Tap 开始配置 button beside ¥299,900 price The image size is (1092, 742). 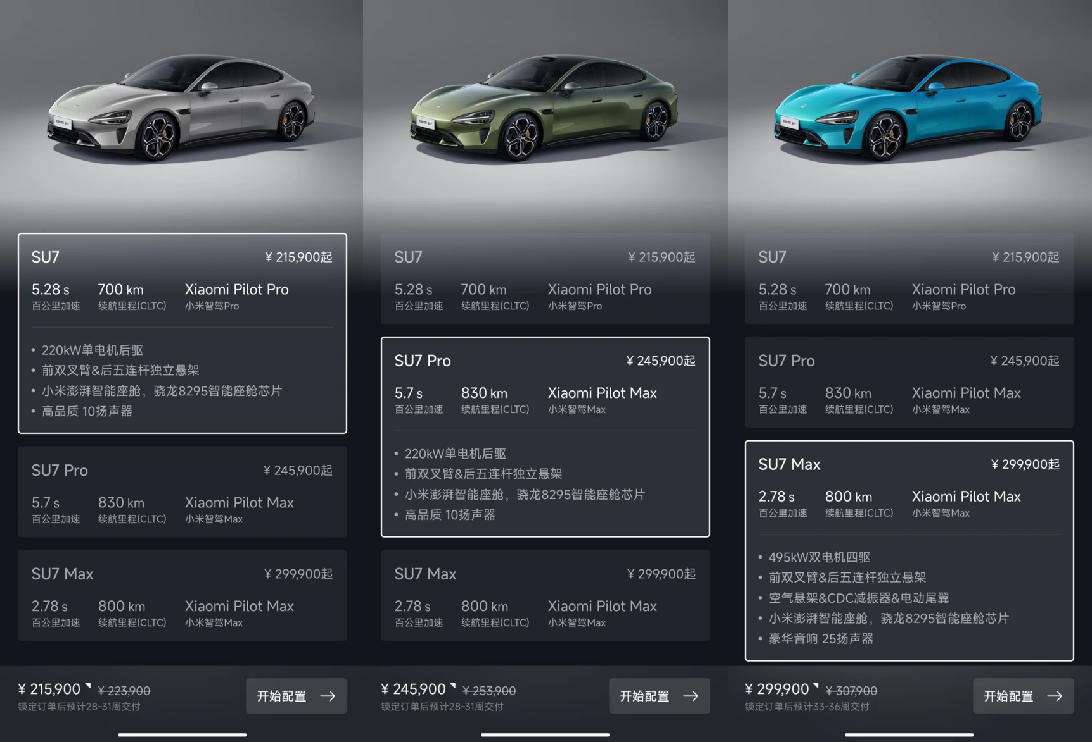[x=1024, y=696]
